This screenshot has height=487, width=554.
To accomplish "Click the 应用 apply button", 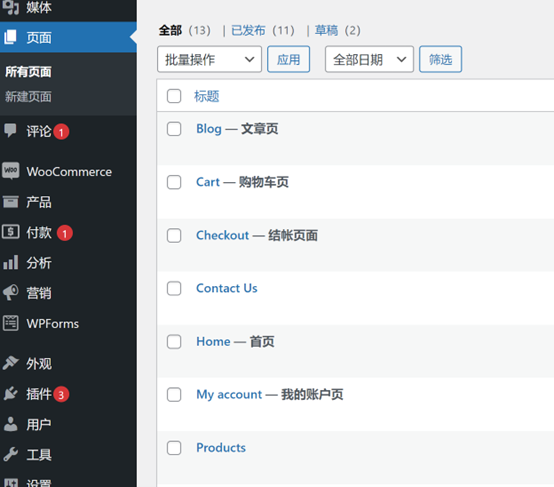I will [x=289, y=59].
